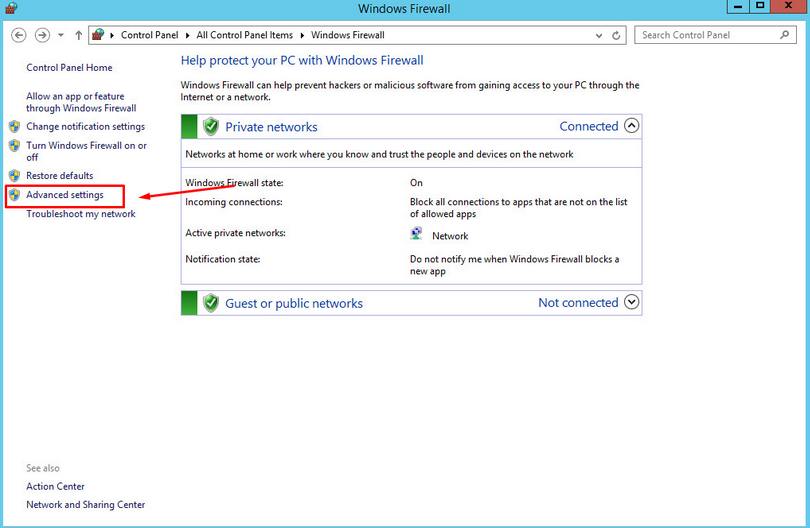810x528 pixels.
Task: Select All Control Panel Items breadcrumb
Action: point(243,35)
